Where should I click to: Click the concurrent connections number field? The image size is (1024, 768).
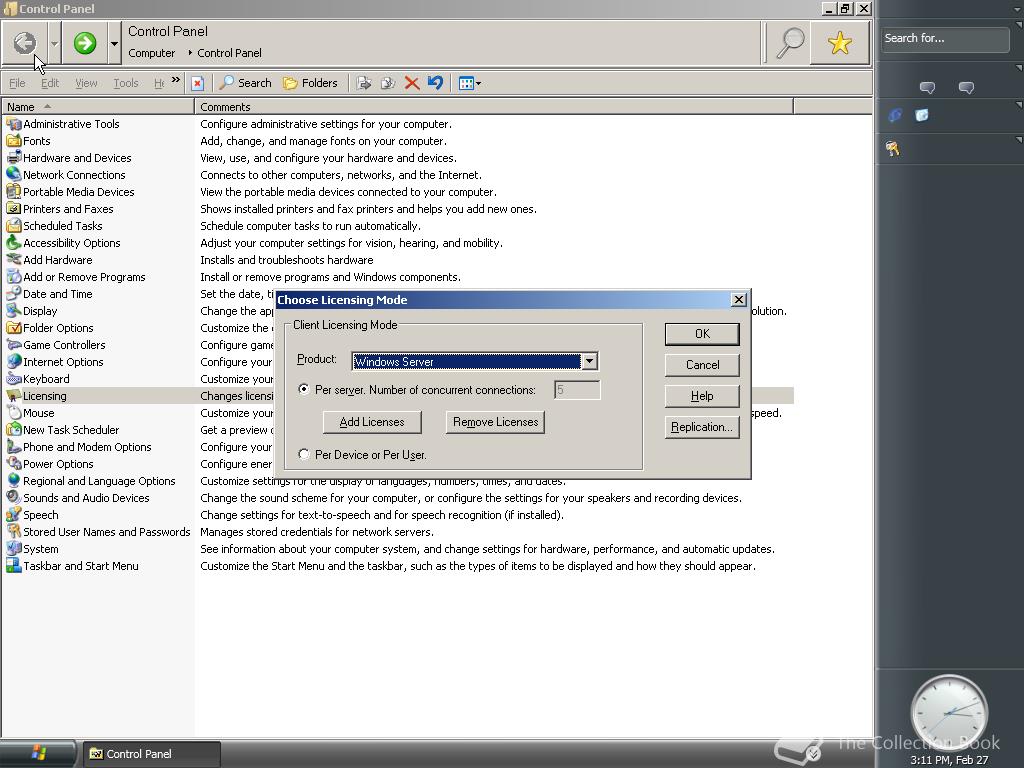pyautogui.click(x=577, y=390)
